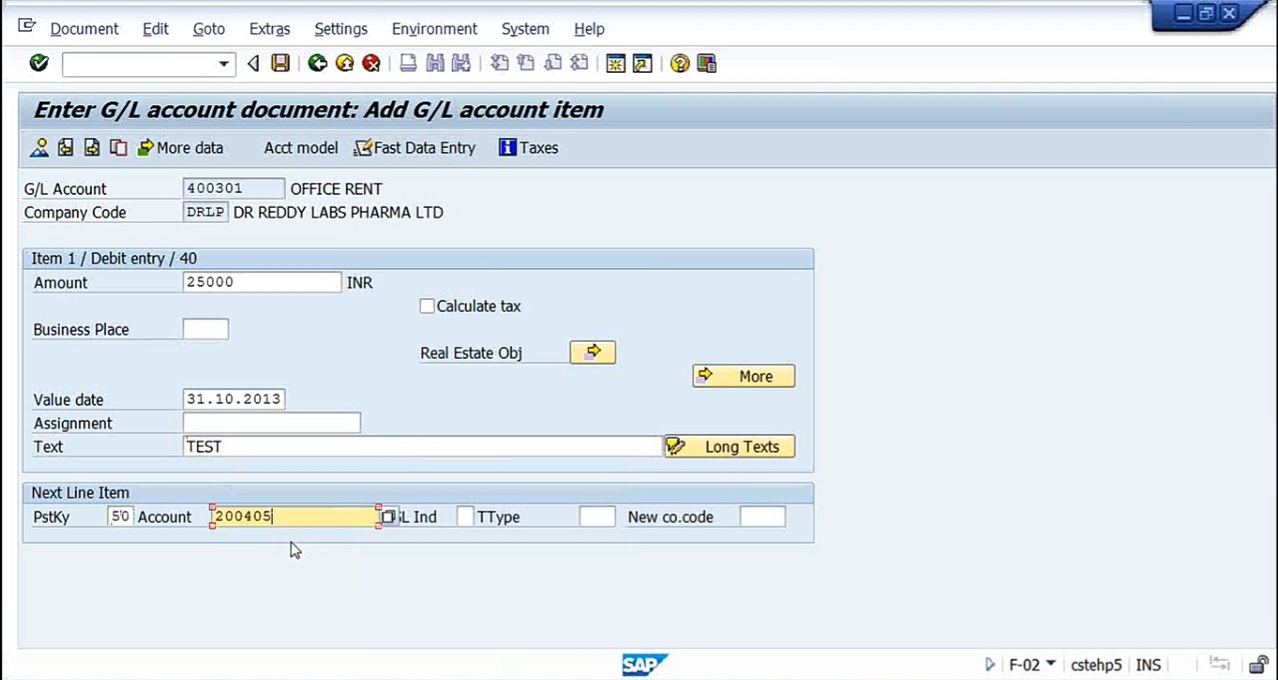Click the Taxes button
This screenshot has height=680, width=1278.
529,148
